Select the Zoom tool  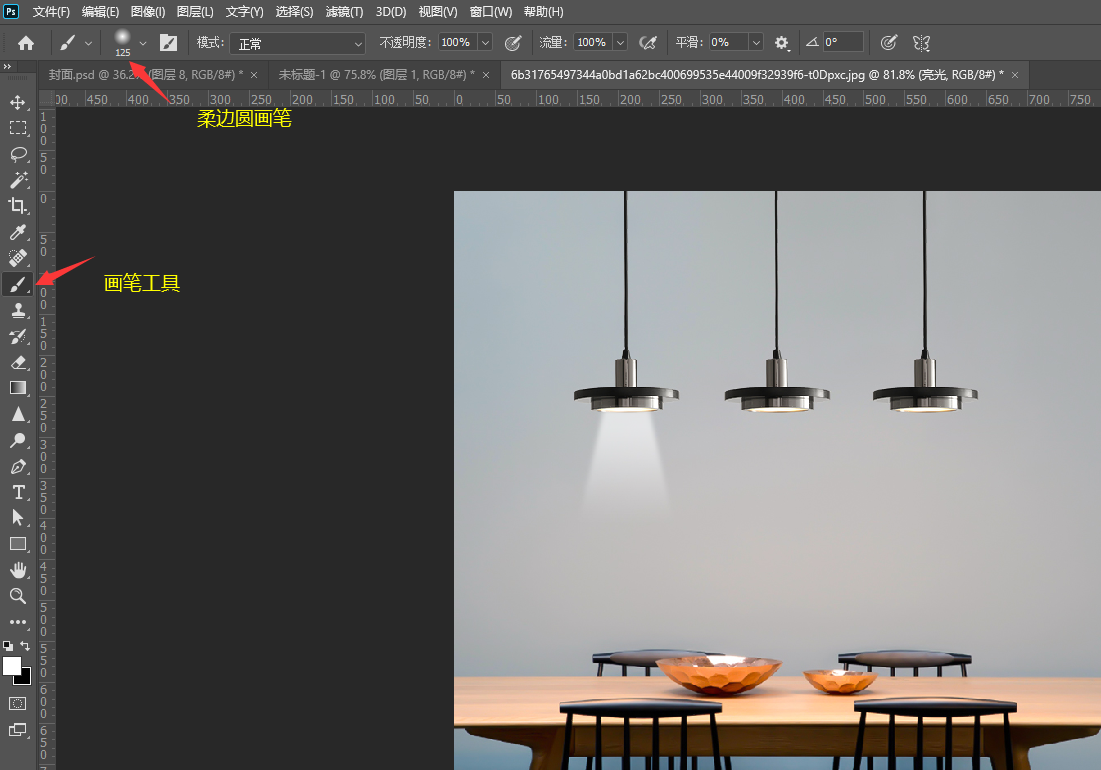point(18,596)
